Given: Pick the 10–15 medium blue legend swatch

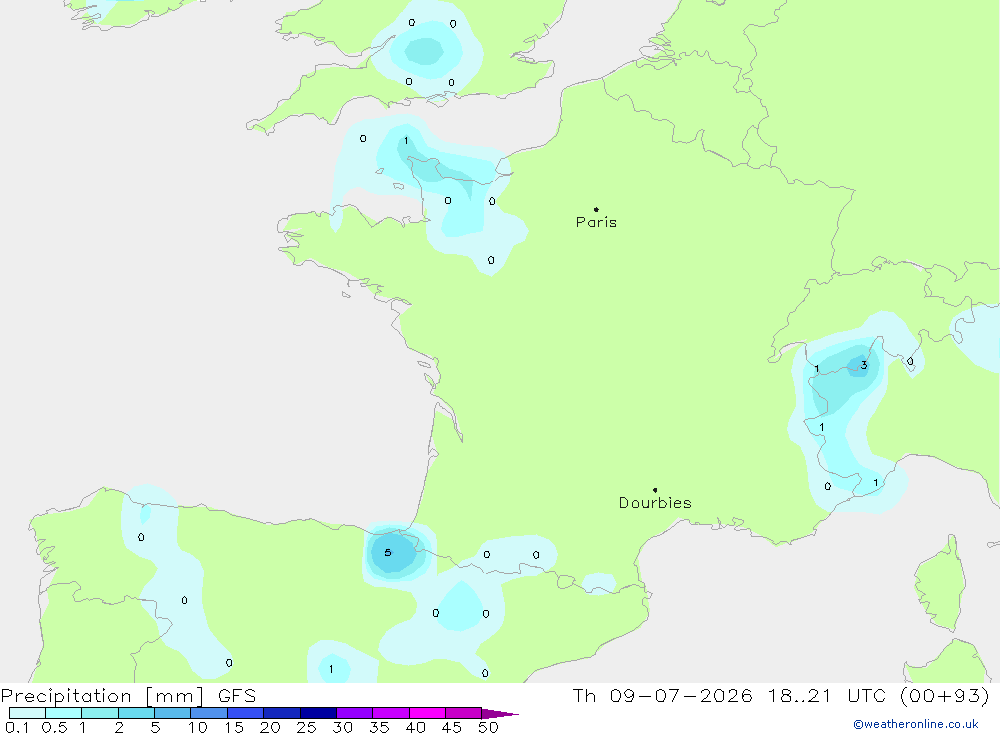Looking at the screenshot, I should 209,713.
